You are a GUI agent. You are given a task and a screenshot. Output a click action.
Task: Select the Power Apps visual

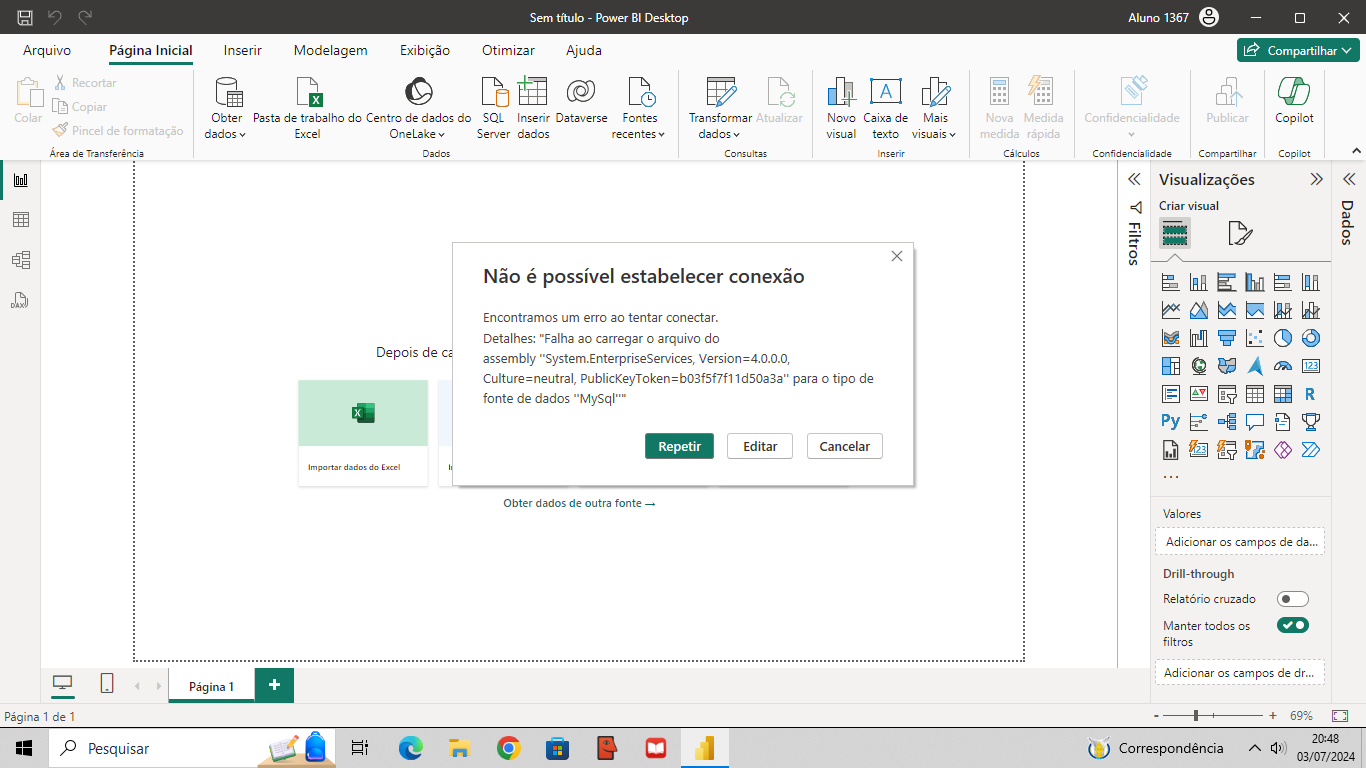[1283, 450]
